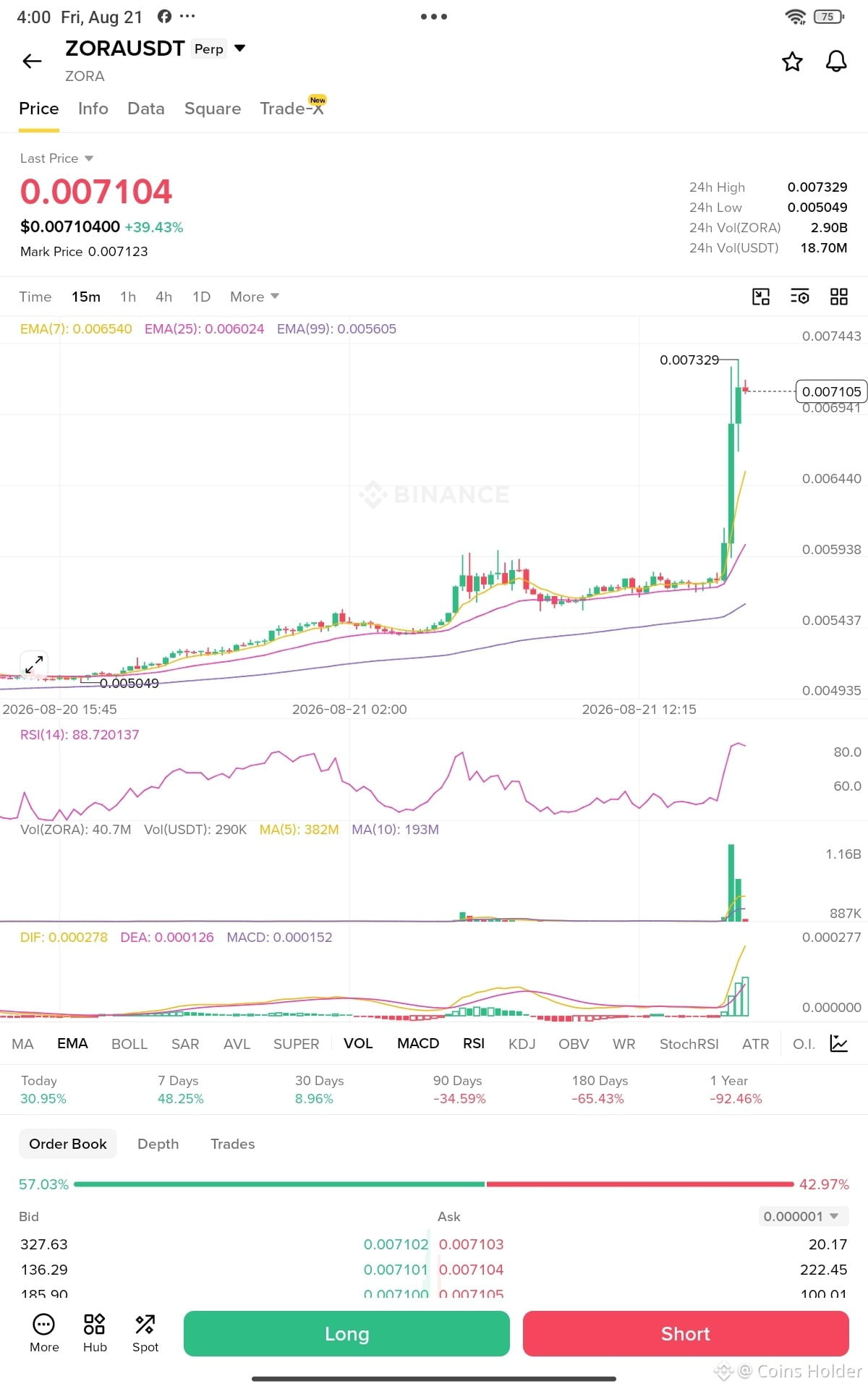Select the 4h interval
The width and height of the screenshot is (868, 1389).
[164, 297]
